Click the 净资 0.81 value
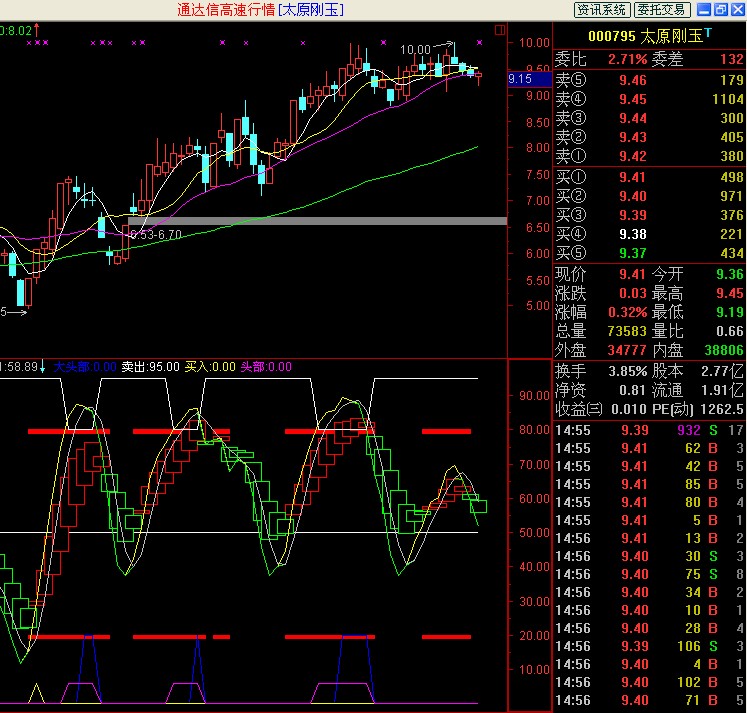Viewport: 747px width, 713px height. pos(633,391)
